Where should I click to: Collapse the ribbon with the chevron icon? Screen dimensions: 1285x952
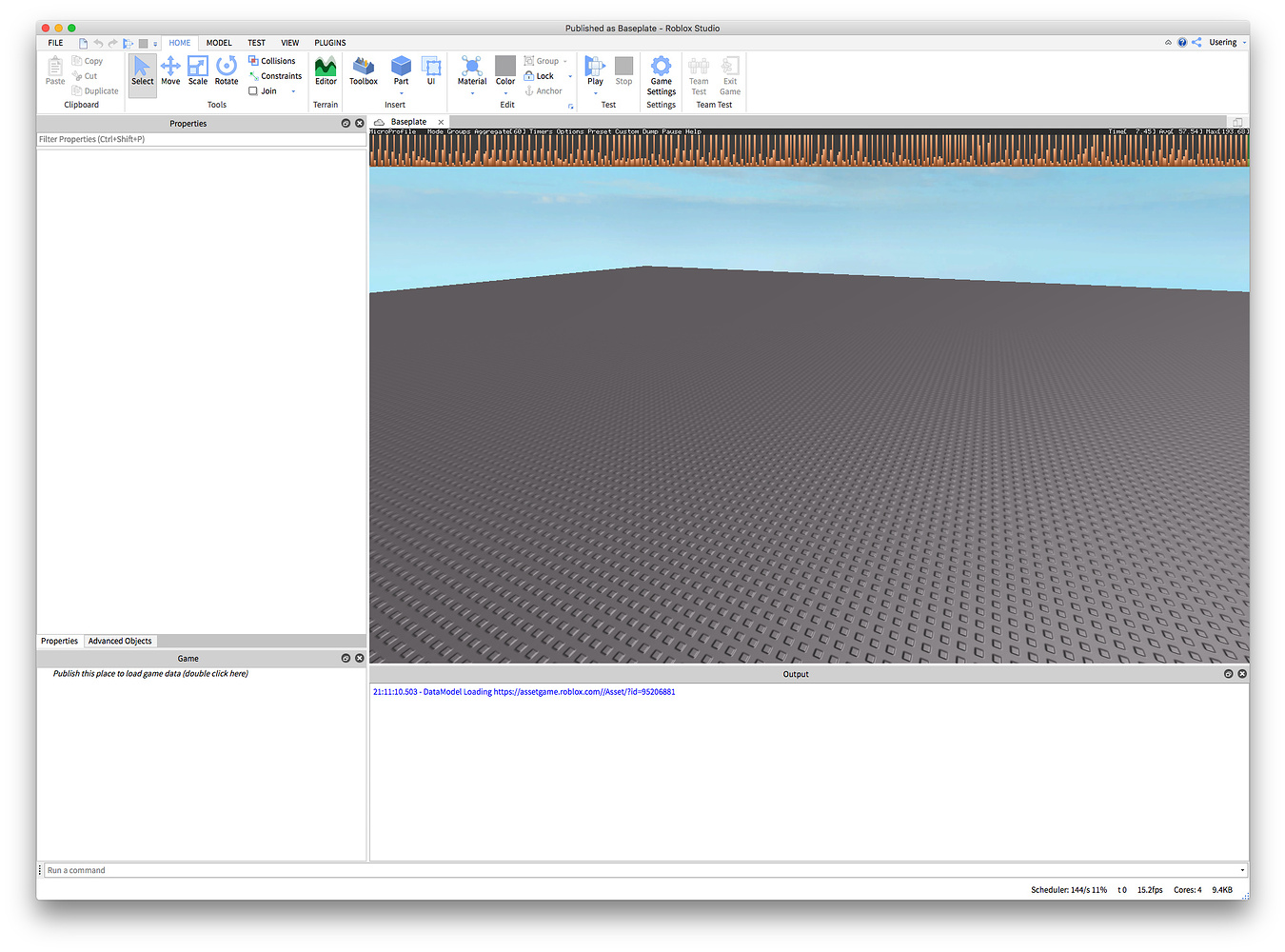click(x=1168, y=43)
